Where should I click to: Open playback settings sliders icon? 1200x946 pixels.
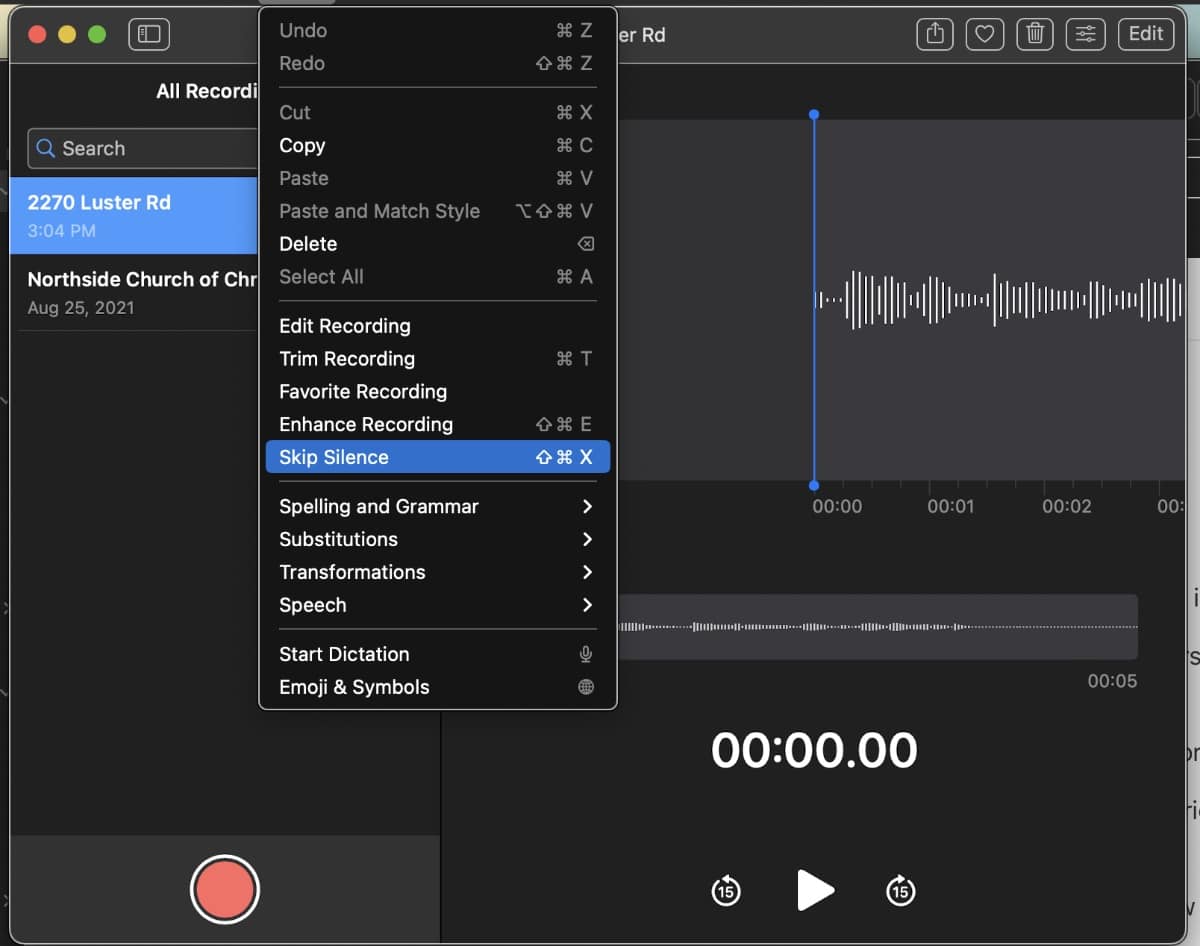[1085, 34]
